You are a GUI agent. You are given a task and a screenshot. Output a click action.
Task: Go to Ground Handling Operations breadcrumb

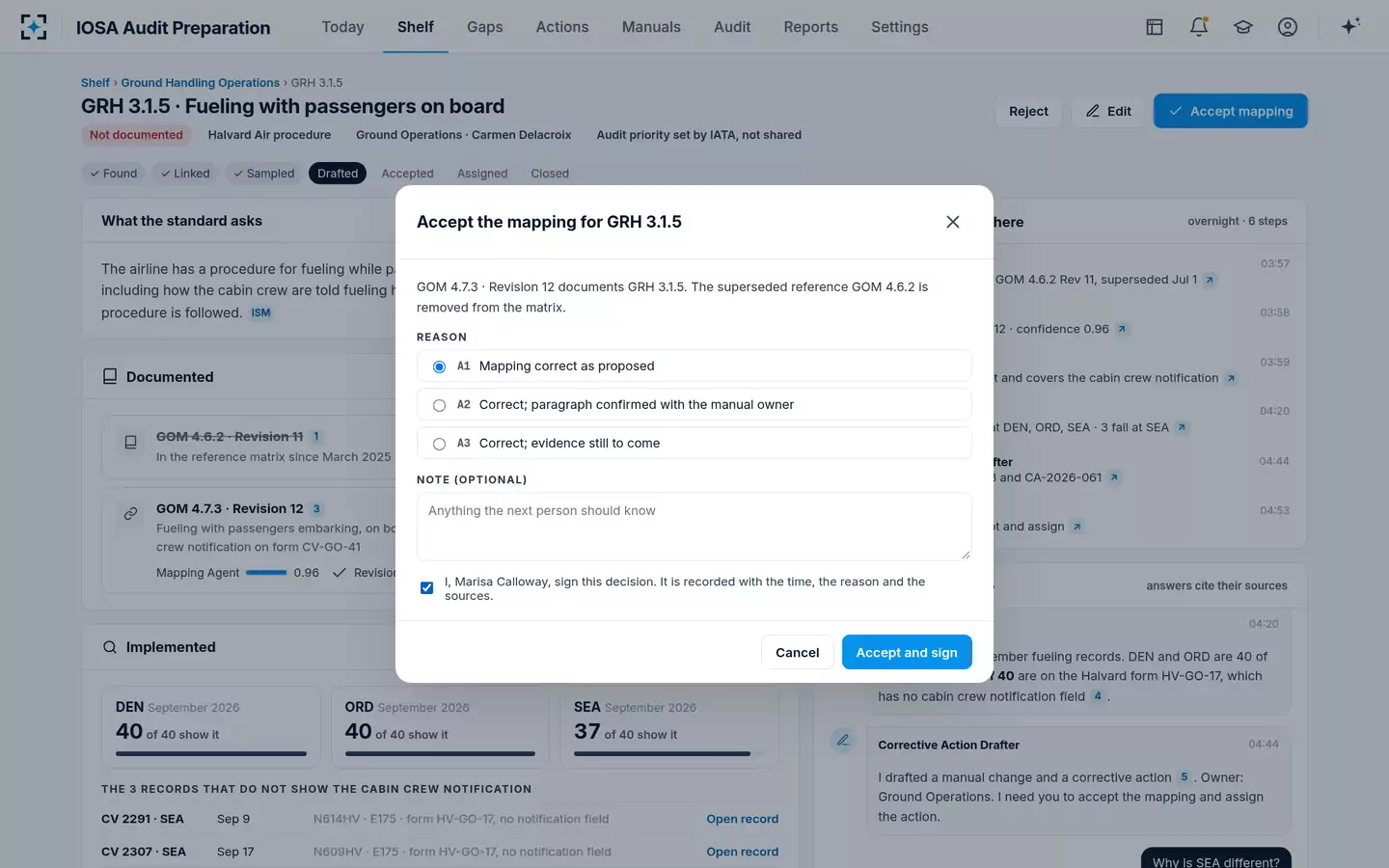click(x=200, y=83)
